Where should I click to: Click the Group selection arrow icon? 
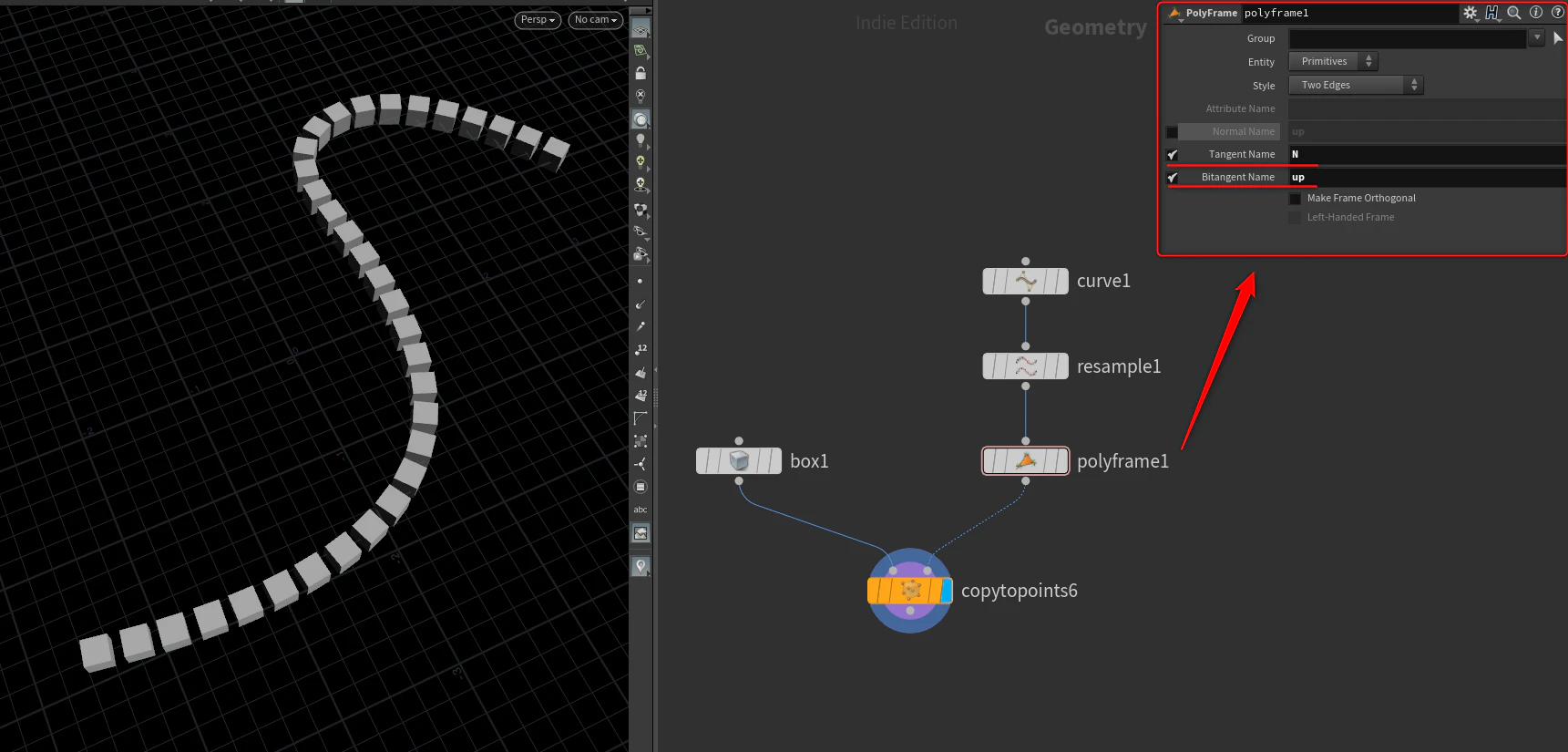click(1558, 38)
